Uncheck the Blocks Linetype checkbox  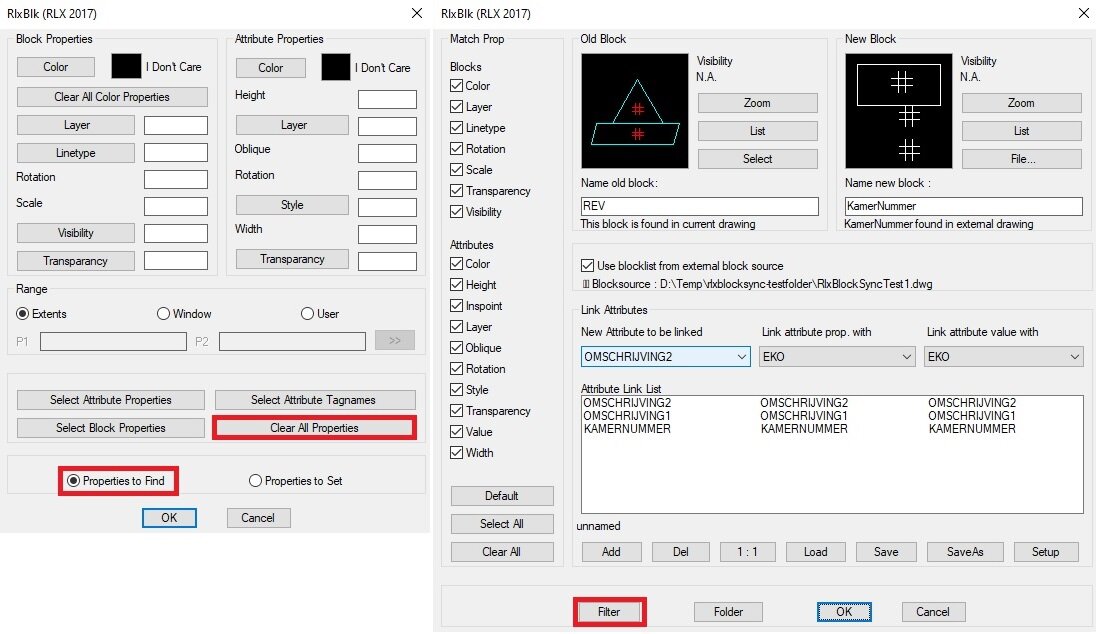click(x=457, y=128)
